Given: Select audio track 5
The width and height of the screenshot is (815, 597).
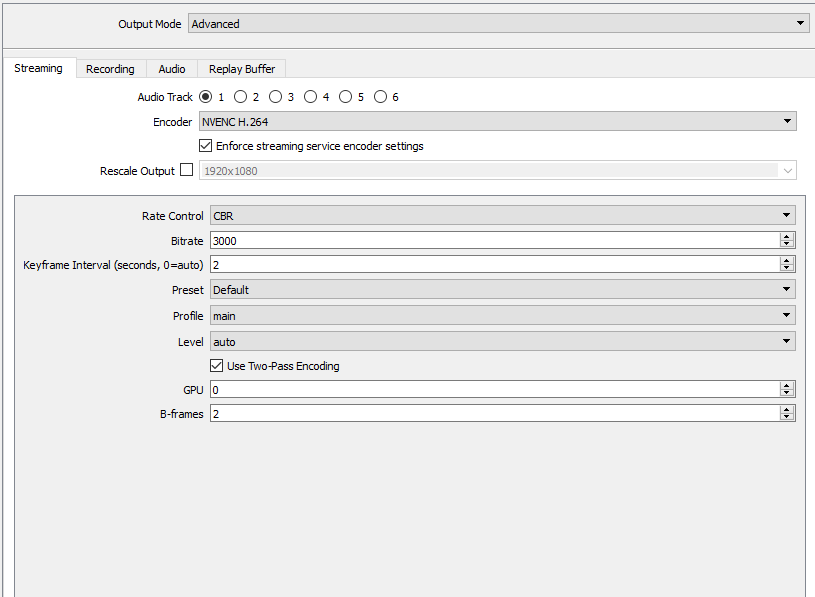Looking at the screenshot, I should click(346, 97).
